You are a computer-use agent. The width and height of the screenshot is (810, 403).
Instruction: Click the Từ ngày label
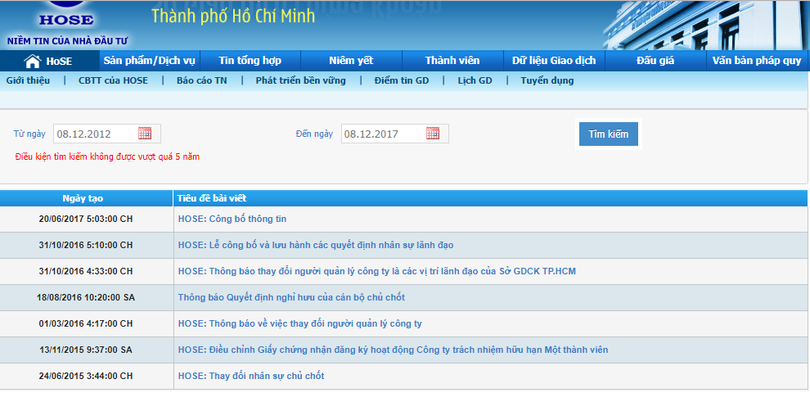pos(29,134)
